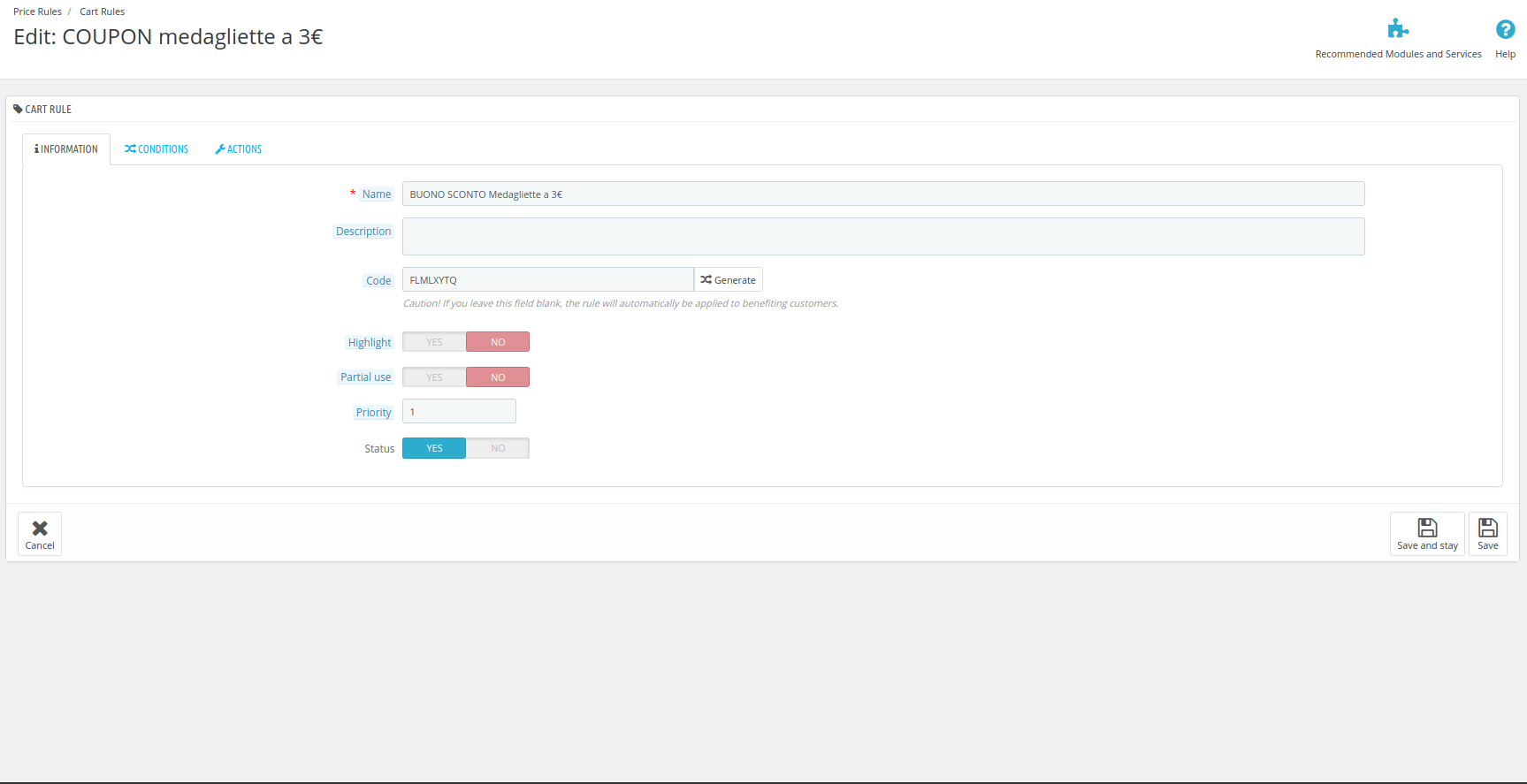Image resolution: width=1527 pixels, height=784 pixels.
Task: Click the Cancel X icon
Action: click(40, 528)
